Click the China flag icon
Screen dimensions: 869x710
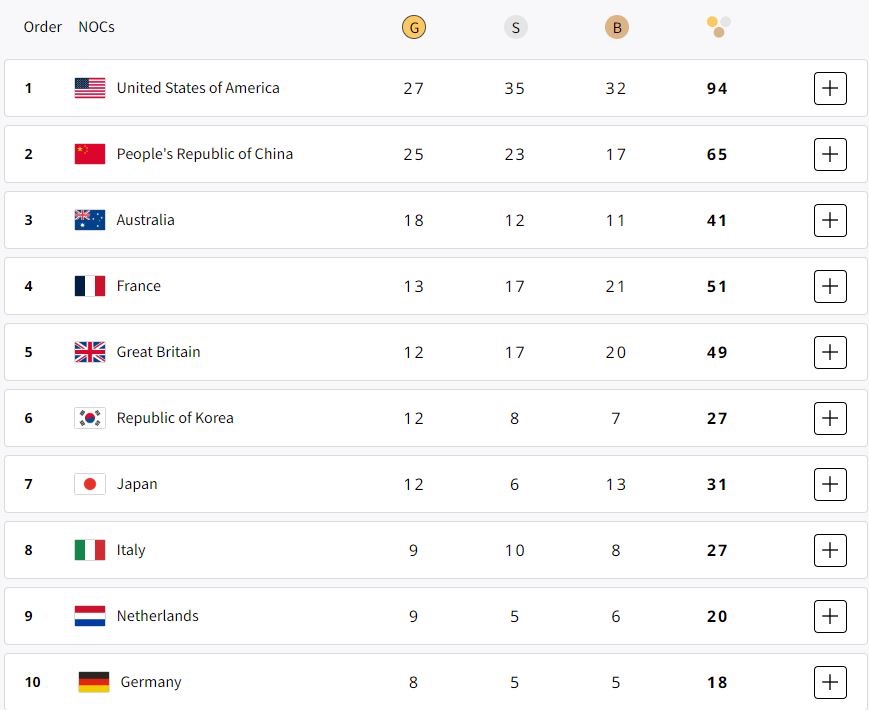pos(90,154)
